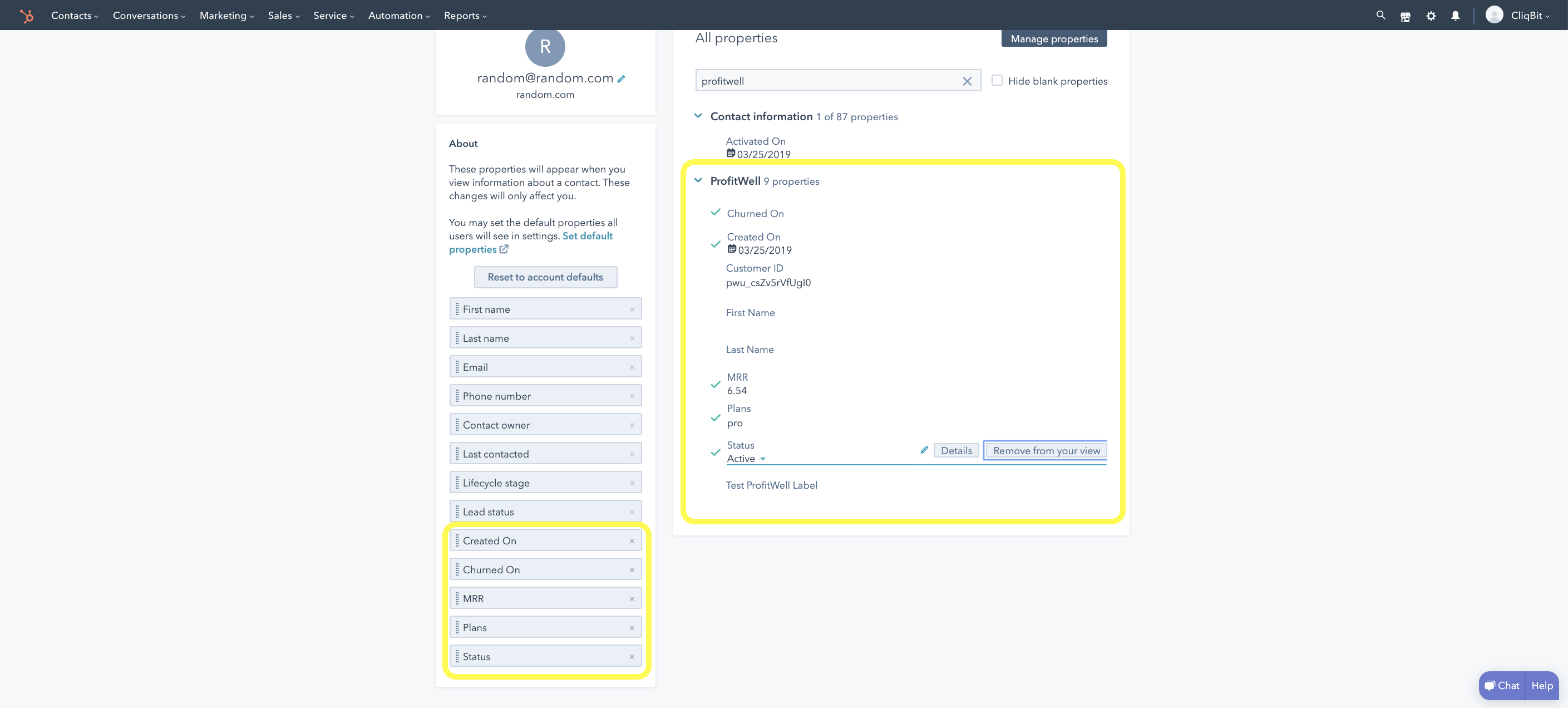This screenshot has height=708, width=1568.
Task: Click Remove from your view button
Action: point(1046,450)
